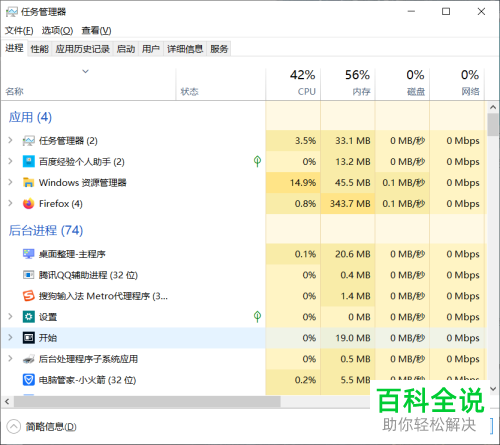Sort processes by the 网络 column header
The width and height of the screenshot is (500, 445).
pyautogui.click(x=457, y=84)
